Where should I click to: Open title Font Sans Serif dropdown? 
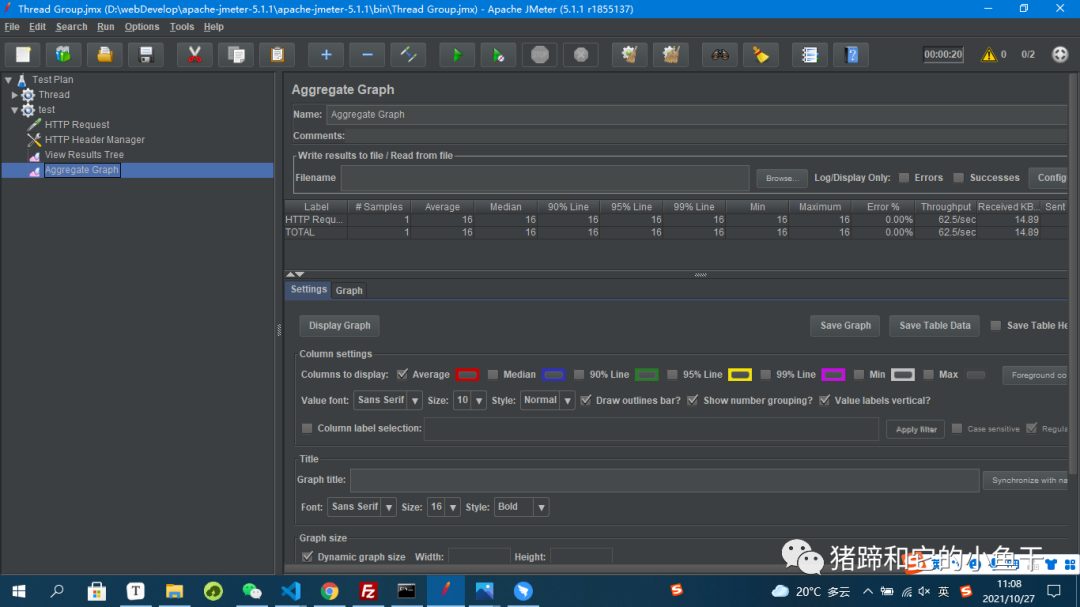point(362,507)
